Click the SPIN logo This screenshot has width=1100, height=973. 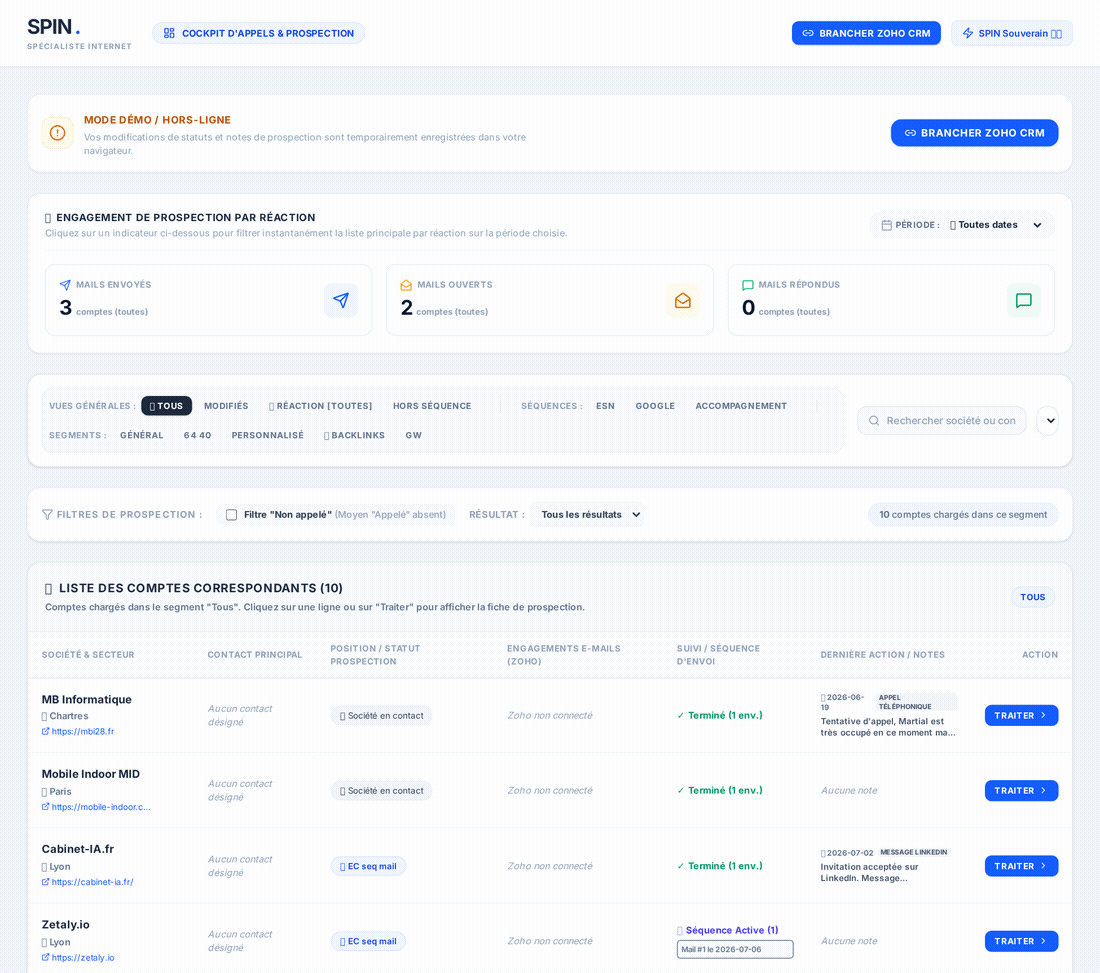point(54,27)
